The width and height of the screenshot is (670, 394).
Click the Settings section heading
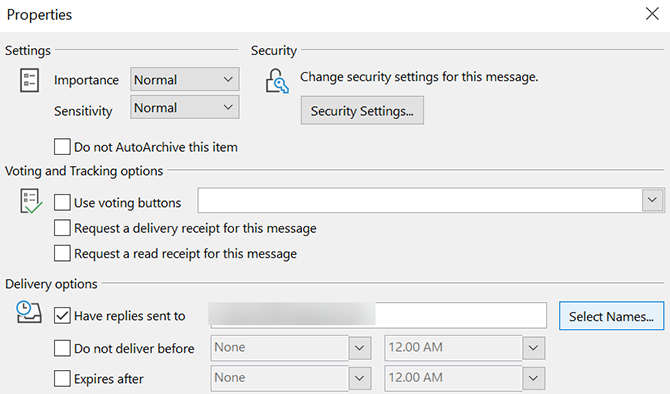click(28, 50)
